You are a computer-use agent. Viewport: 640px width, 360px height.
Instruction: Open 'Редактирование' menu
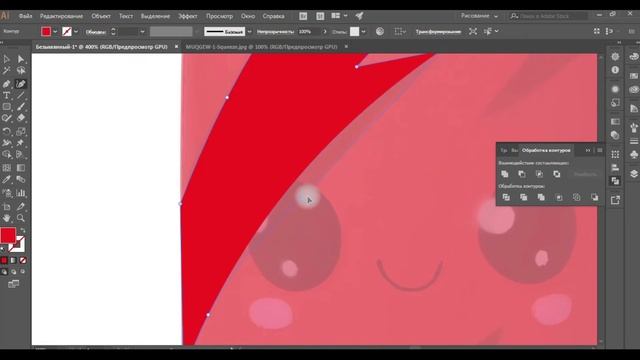(61, 16)
